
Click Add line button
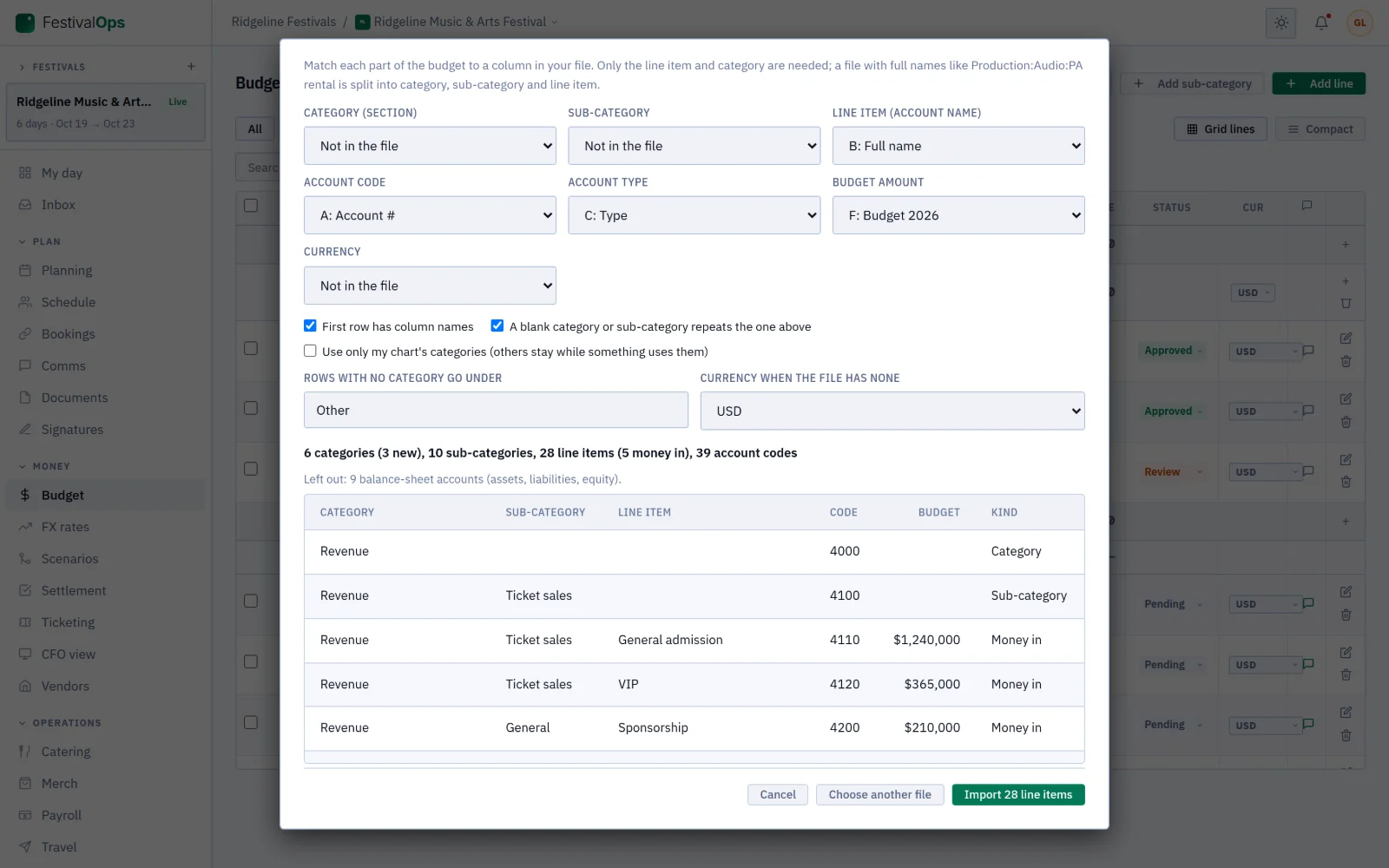1319,83
